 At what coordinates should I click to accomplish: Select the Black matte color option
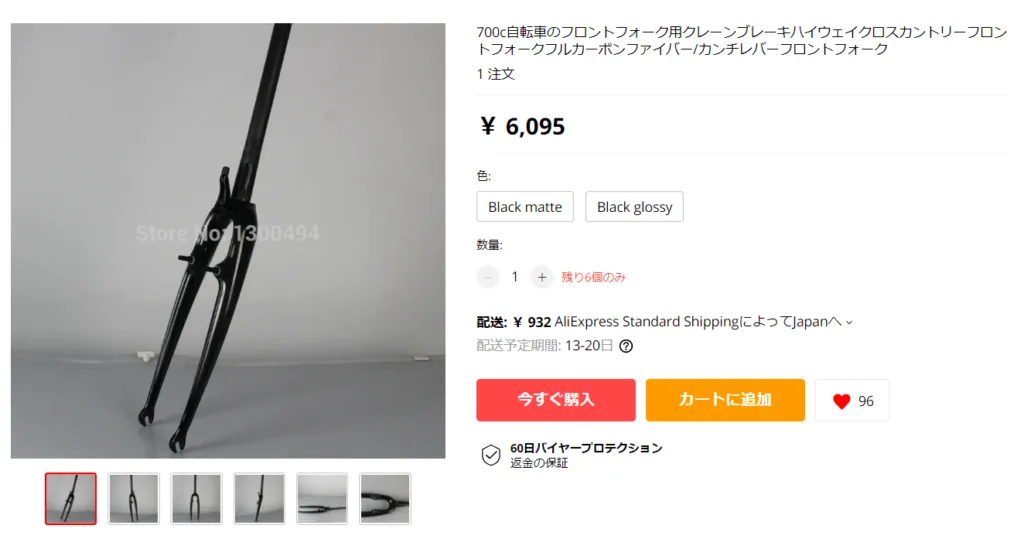click(x=525, y=206)
